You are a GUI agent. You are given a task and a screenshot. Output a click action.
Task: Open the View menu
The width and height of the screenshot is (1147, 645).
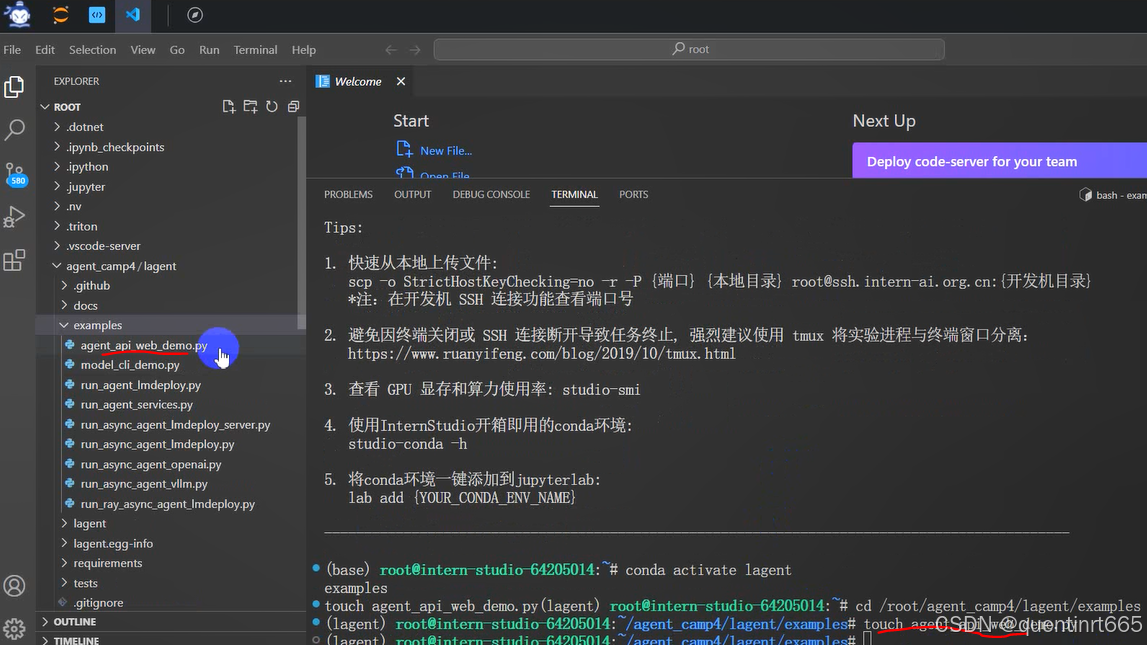click(x=143, y=50)
